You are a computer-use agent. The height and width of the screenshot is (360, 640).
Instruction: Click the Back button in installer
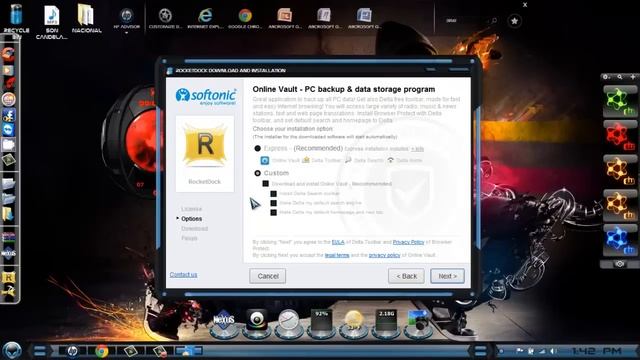click(x=407, y=276)
